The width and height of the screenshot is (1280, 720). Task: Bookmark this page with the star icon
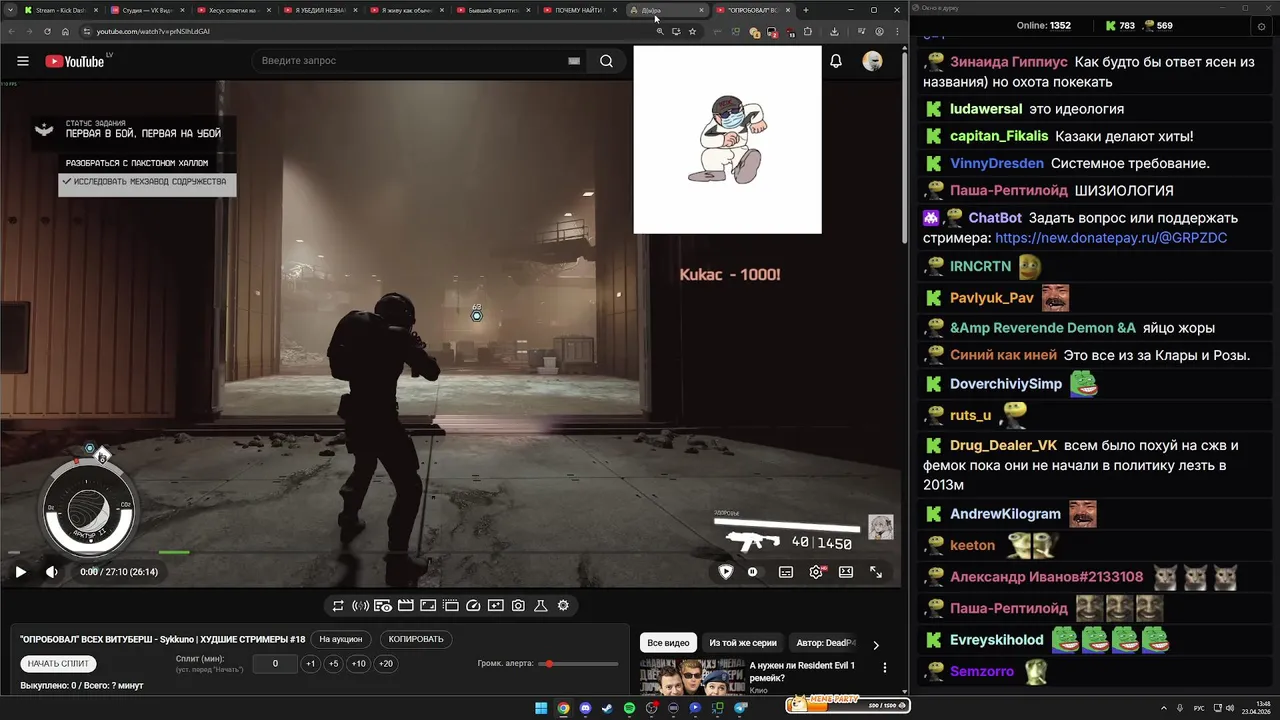tap(692, 31)
